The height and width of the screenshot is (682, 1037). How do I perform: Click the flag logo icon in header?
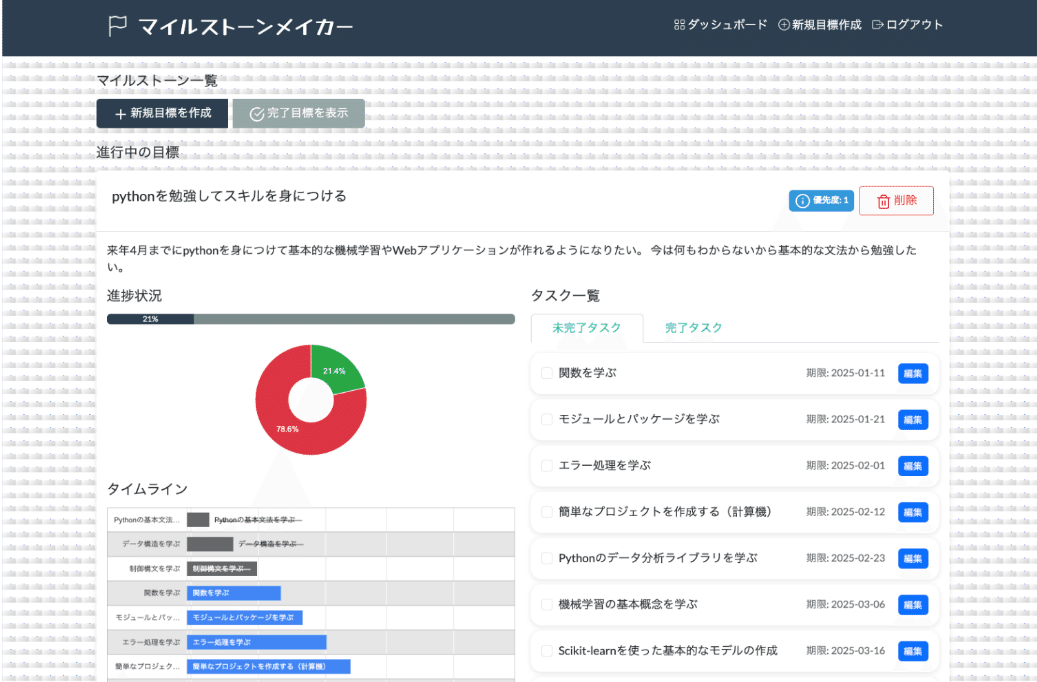(118, 26)
